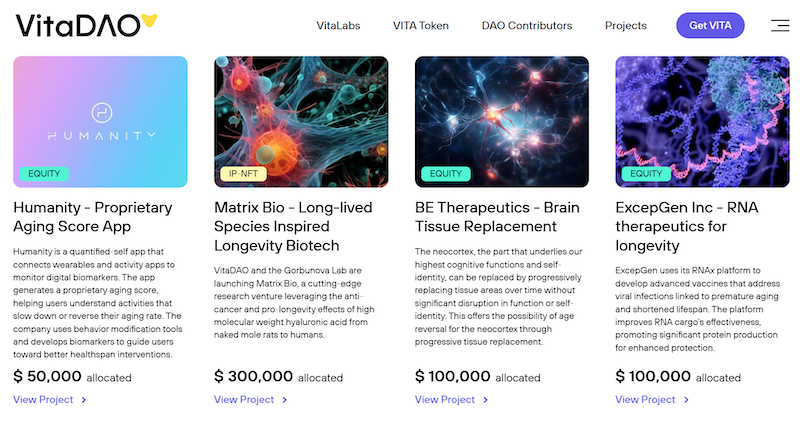Open the VITA Token menu item
This screenshot has height=424, width=800.
pyautogui.click(x=421, y=25)
